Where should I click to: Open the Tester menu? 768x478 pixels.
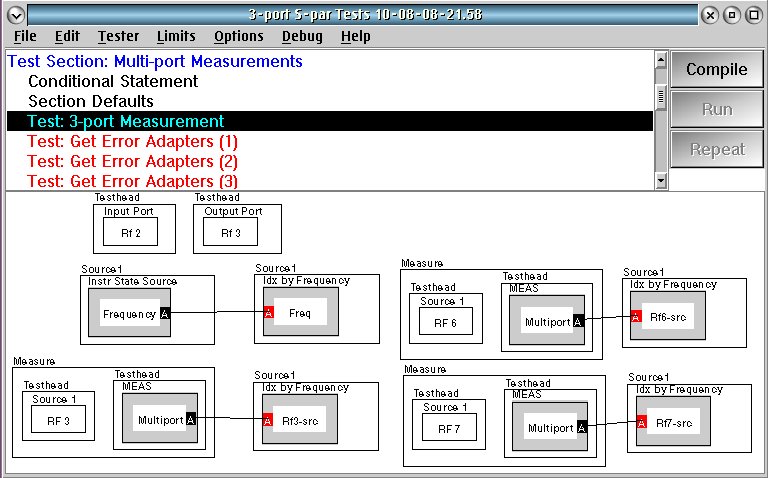(x=118, y=36)
